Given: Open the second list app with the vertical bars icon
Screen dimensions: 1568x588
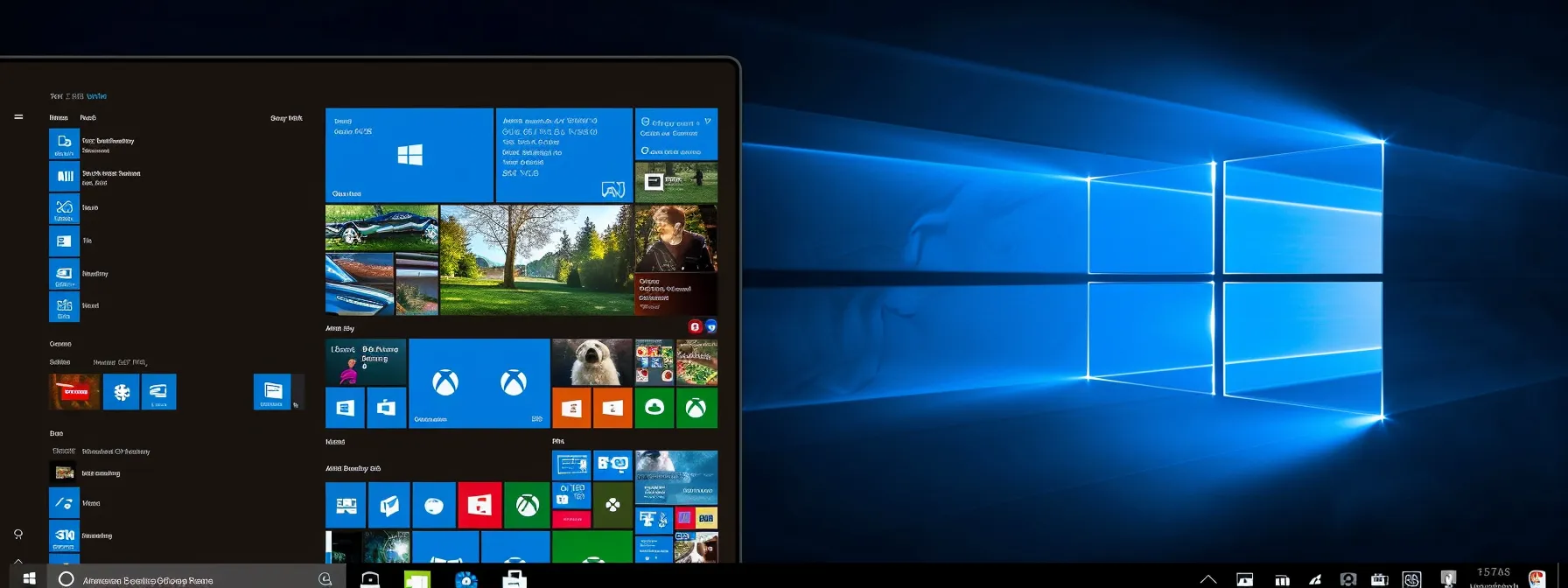Looking at the screenshot, I should pyautogui.click(x=64, y=176).
